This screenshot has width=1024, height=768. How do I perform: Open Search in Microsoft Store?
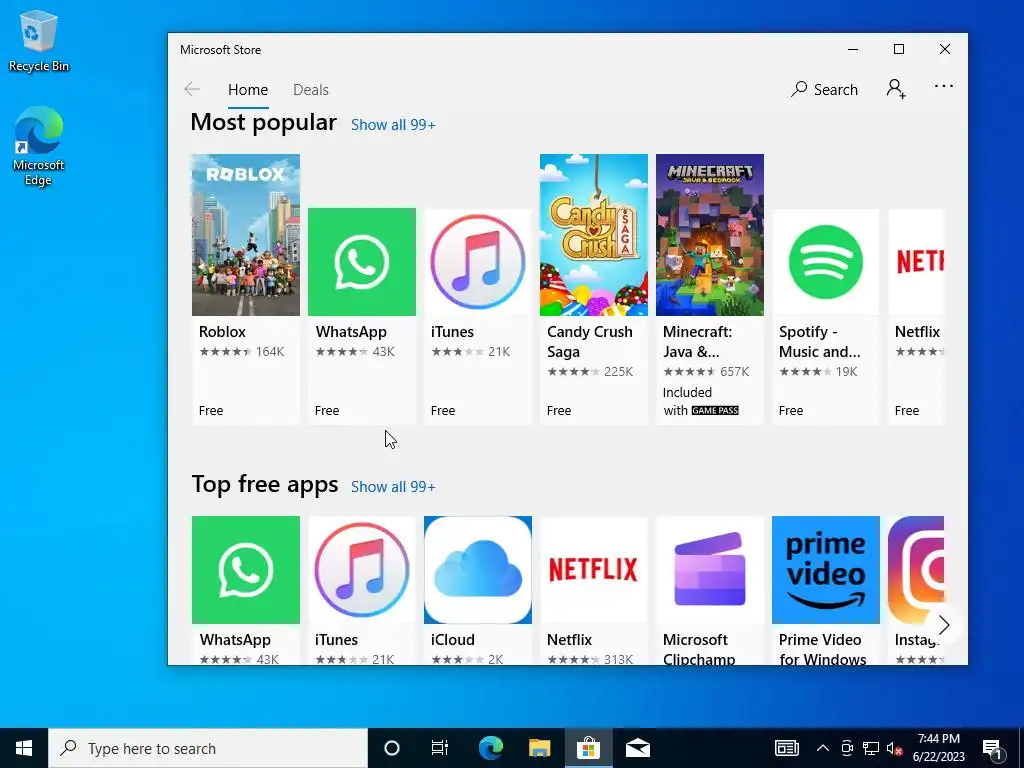click(x=824, y=89)
